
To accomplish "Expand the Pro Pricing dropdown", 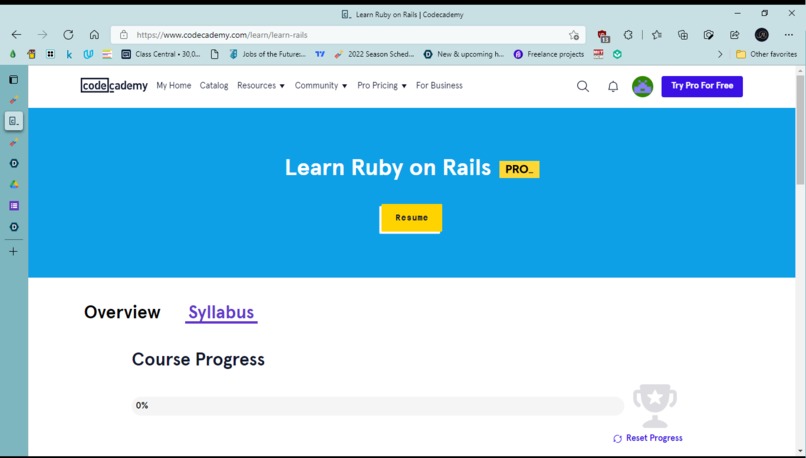I will click(x=382, y=85).
